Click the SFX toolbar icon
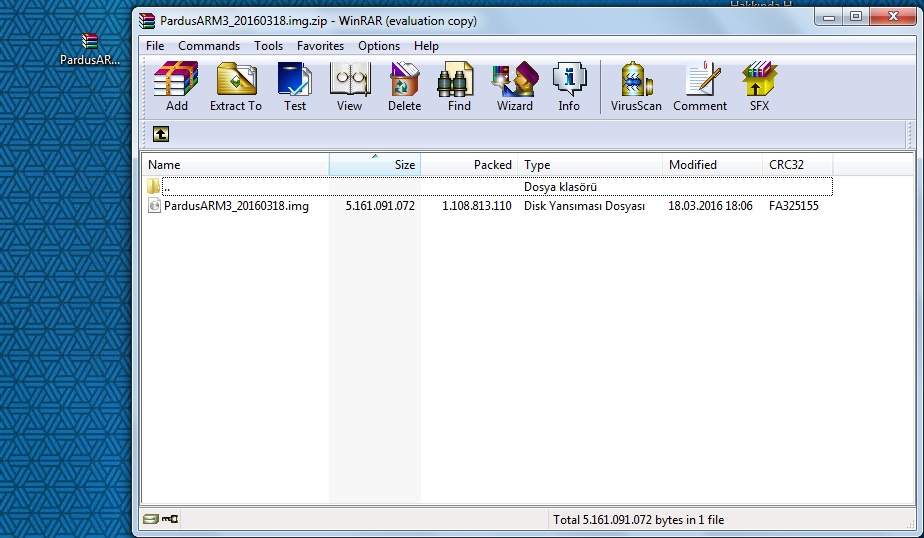 [759, 86]
